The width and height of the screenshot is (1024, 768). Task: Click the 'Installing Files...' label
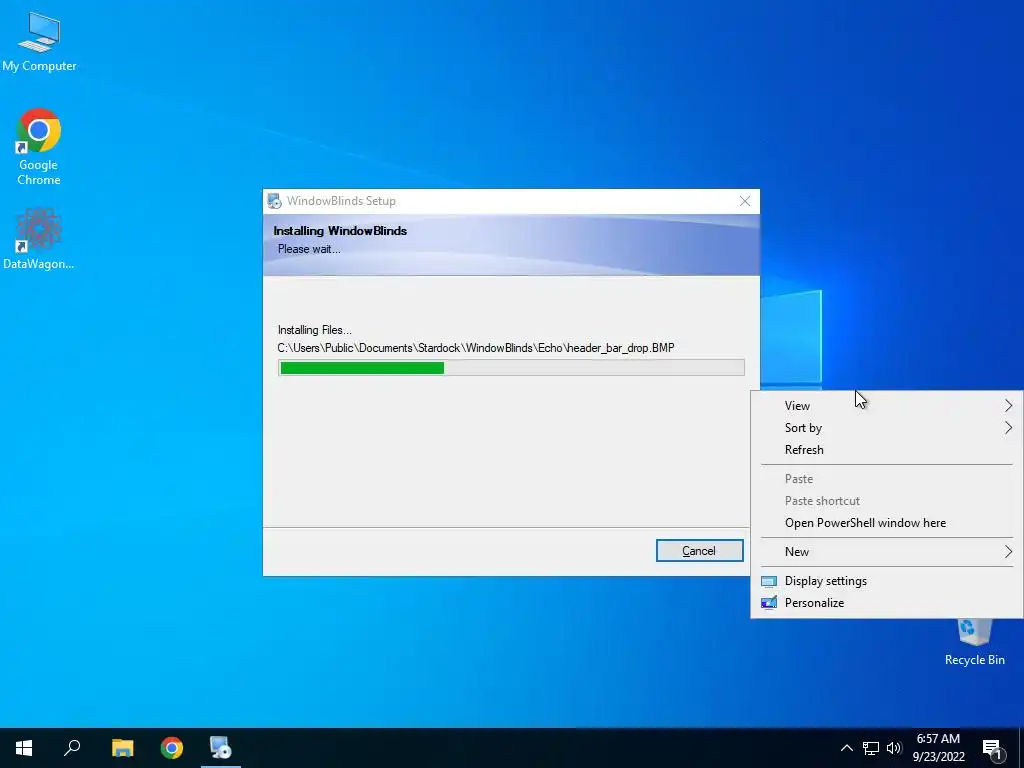pos(315,330)
